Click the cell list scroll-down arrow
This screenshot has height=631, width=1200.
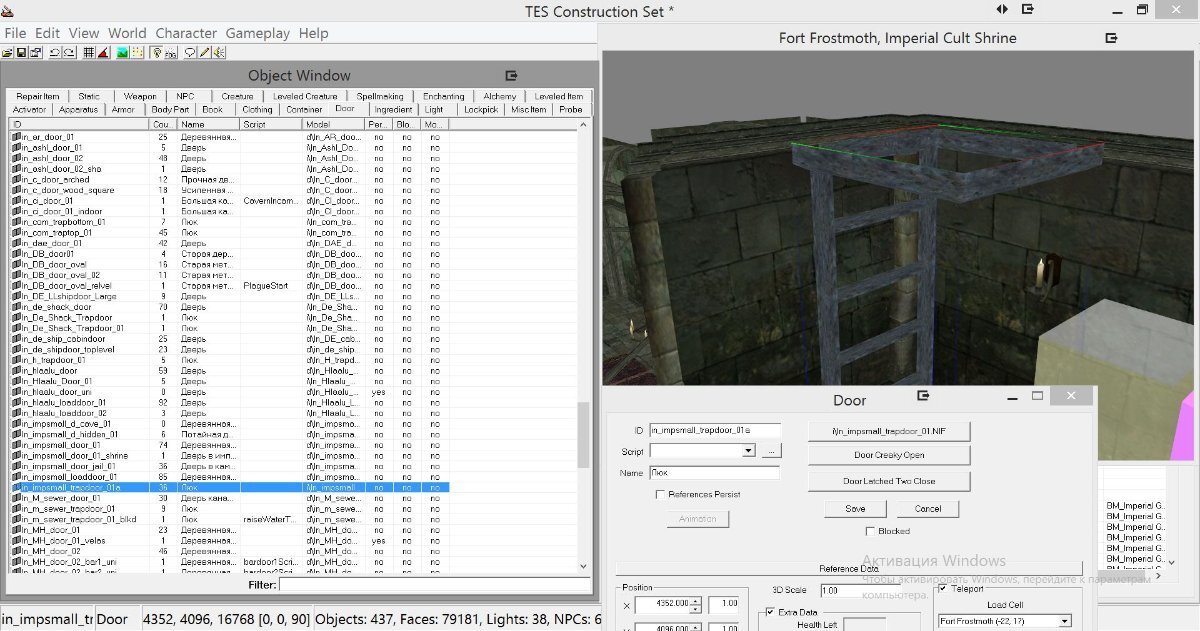(1172, 563)
